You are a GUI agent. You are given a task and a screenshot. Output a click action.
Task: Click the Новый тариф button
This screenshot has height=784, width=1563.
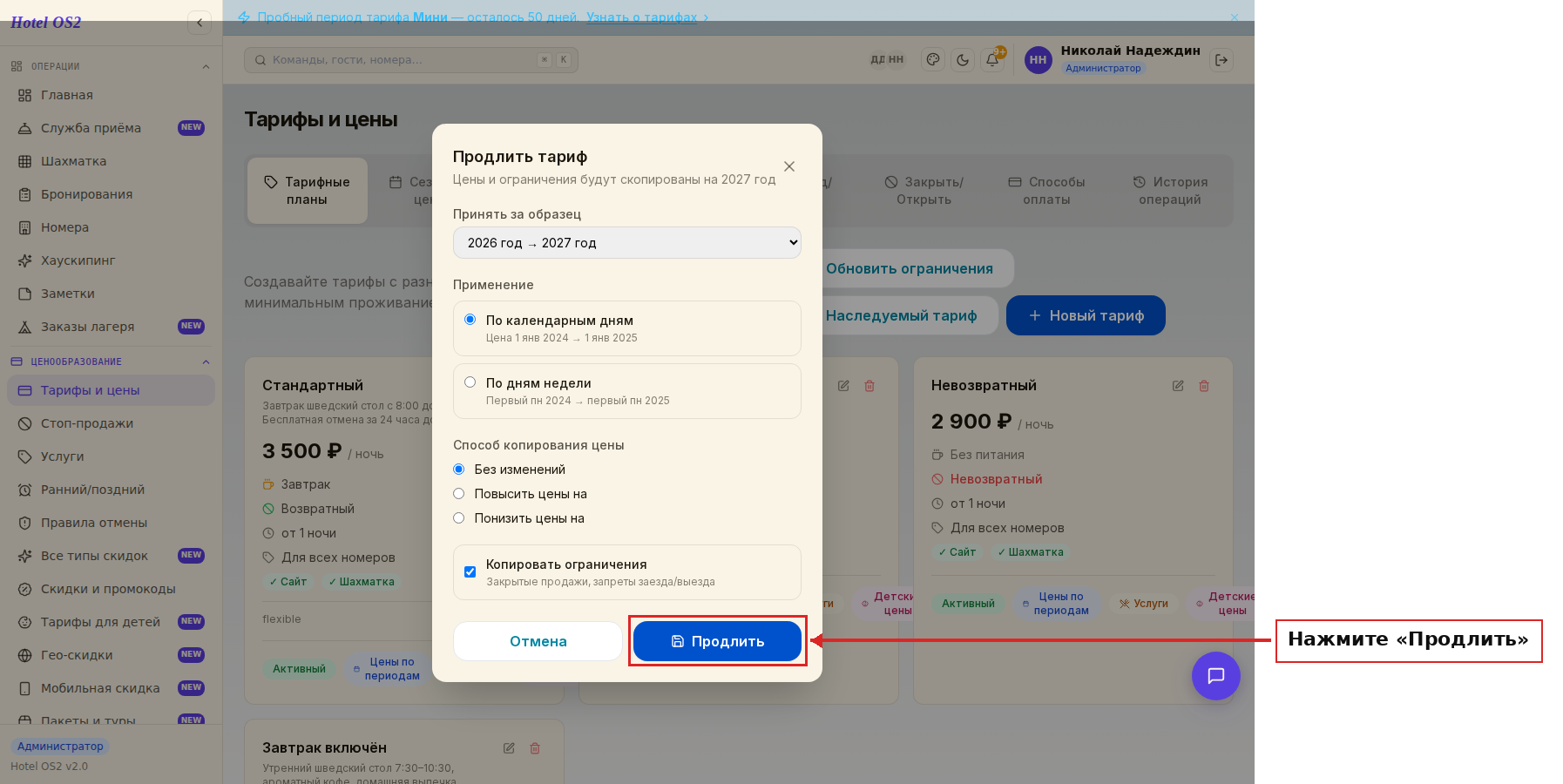(1086, 315)
